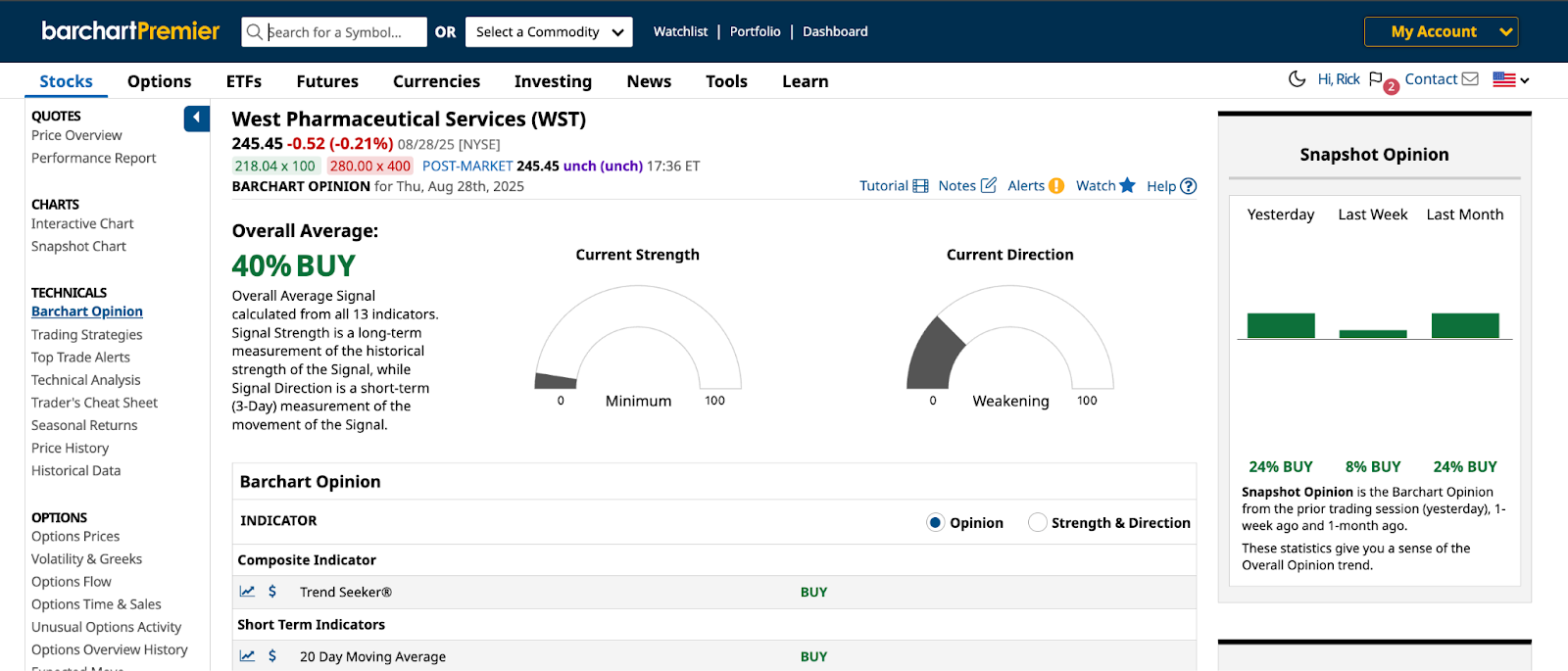This screenshot has height=671, width=1568.
Task: Click dollar icon for Trend Seeker
Action: pos(272,592)
